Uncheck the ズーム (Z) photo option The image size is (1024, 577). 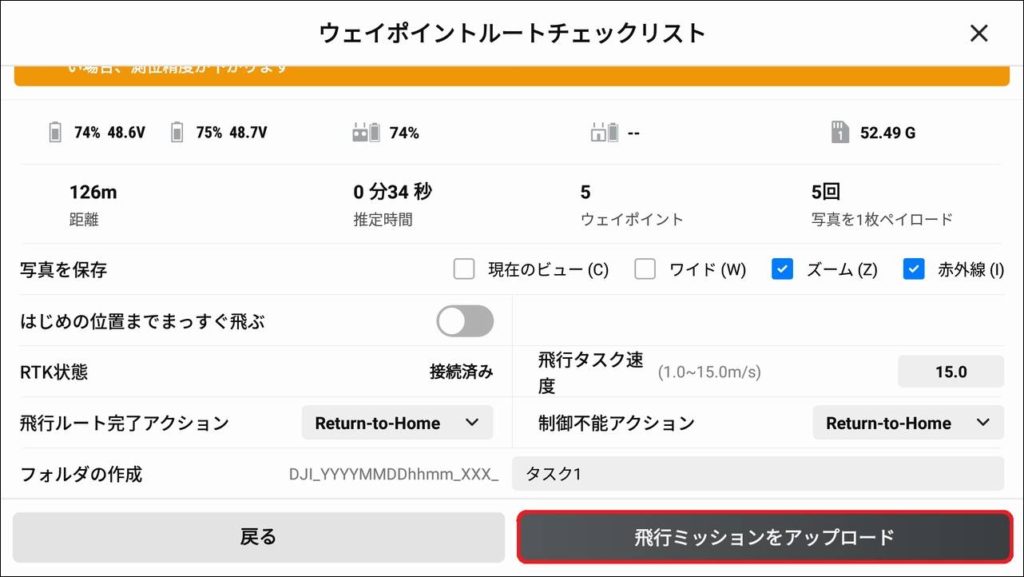783,269
